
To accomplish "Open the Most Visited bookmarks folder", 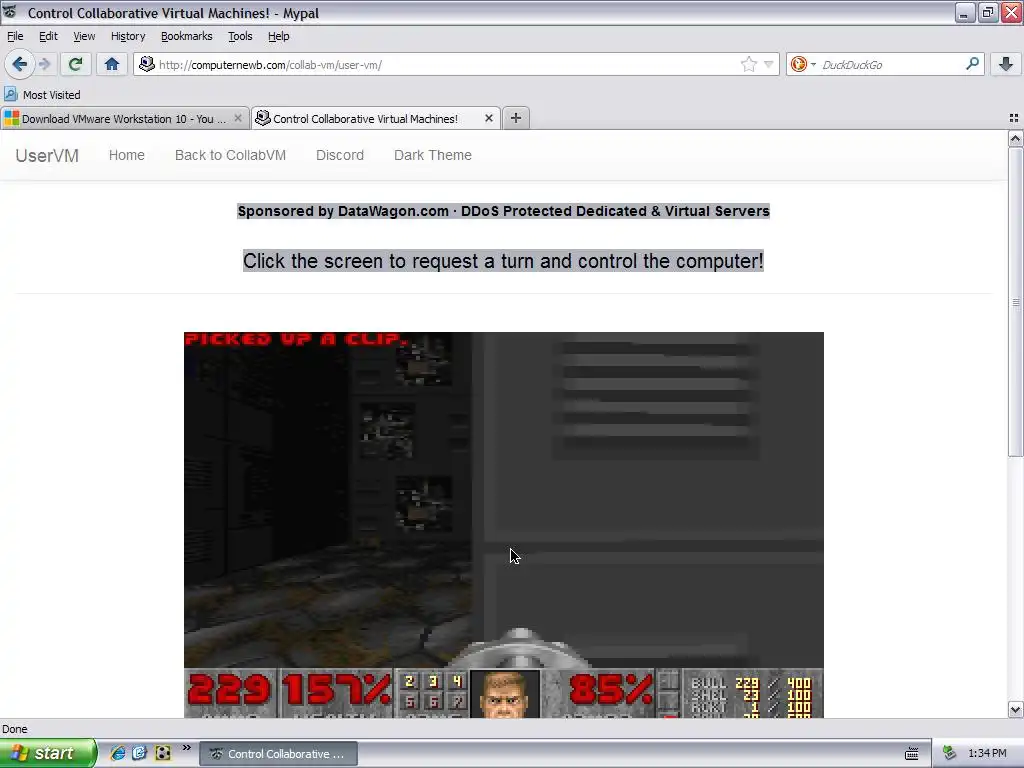I will click(42, 95).
